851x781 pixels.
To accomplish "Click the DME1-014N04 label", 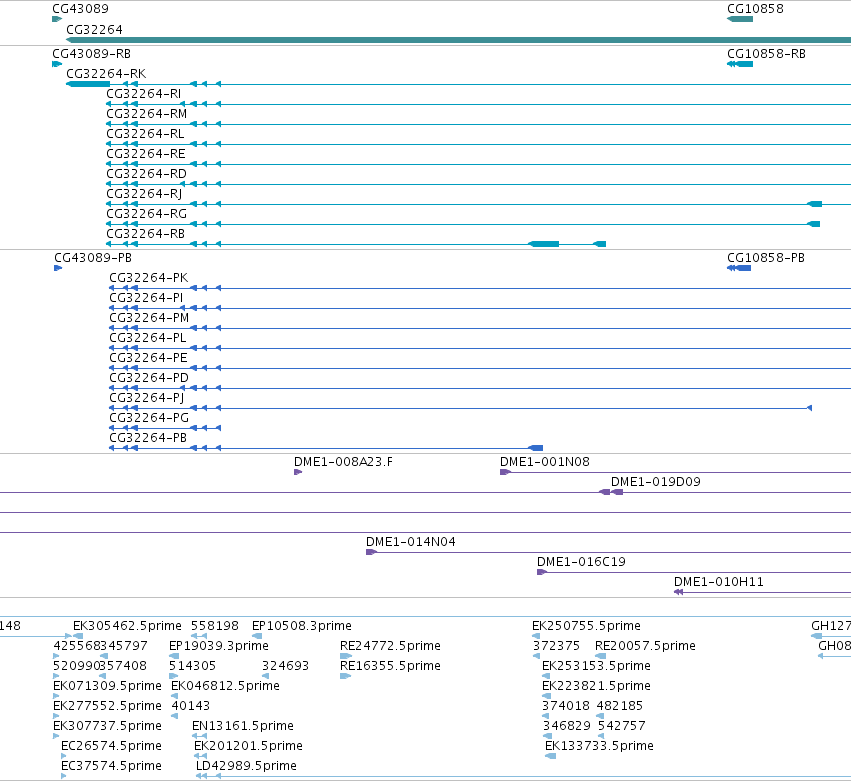I will pos(411,542).
